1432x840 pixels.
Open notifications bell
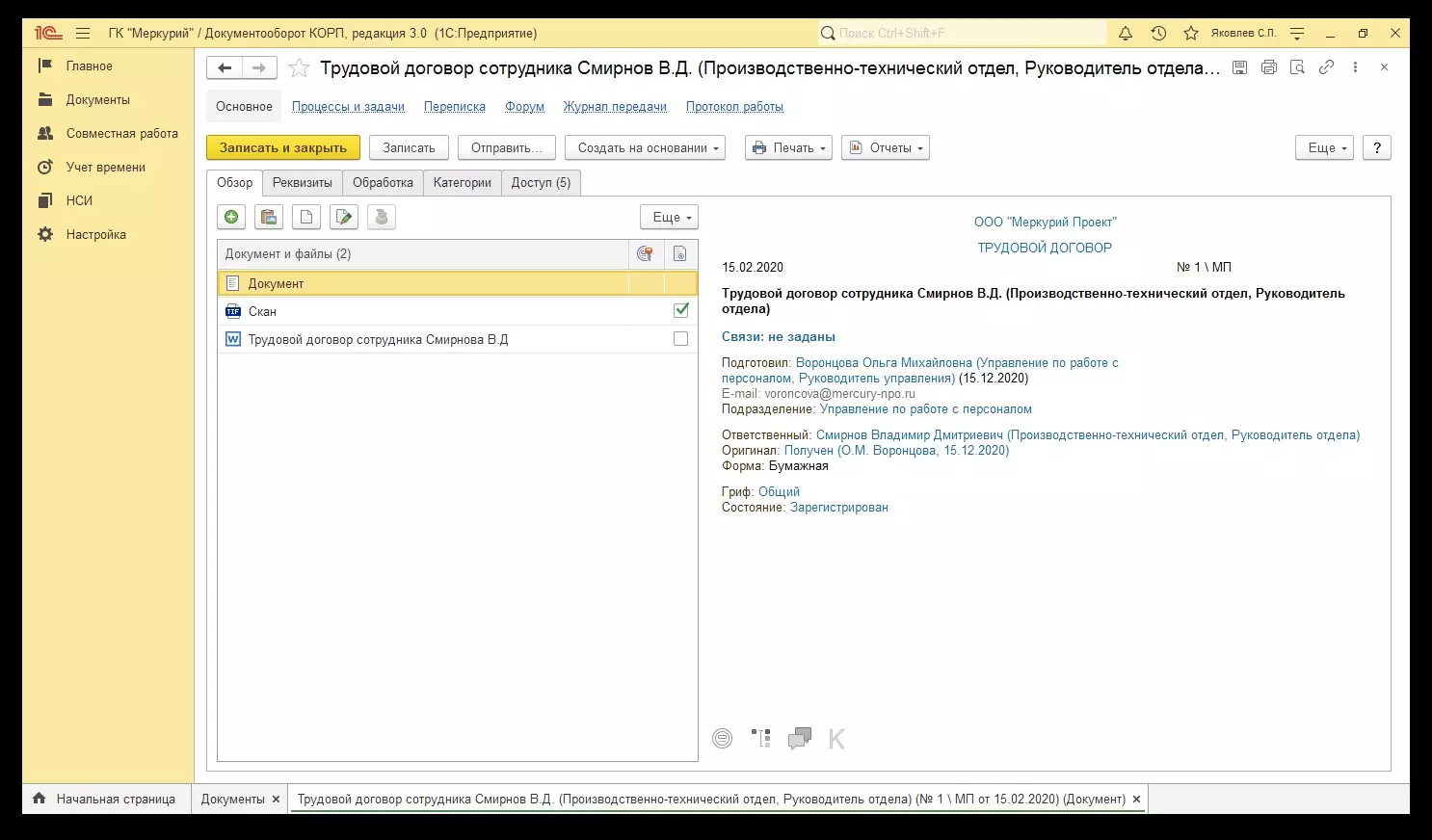point(1126,33)
